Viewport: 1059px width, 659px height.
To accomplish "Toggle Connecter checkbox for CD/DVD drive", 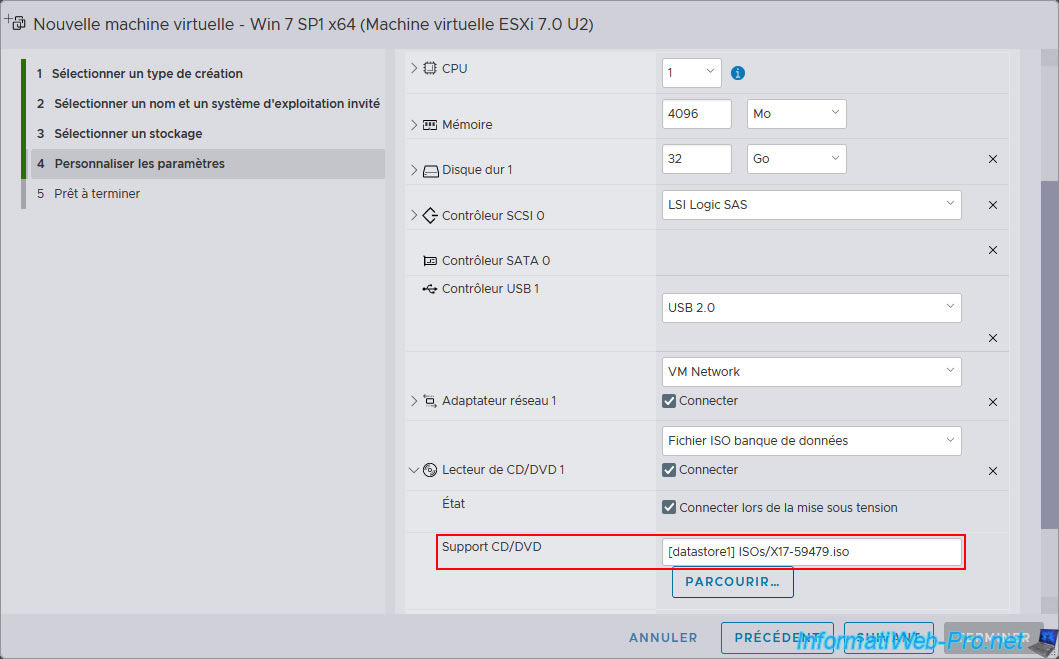I will pyautogui.click(x=669, y=470).
